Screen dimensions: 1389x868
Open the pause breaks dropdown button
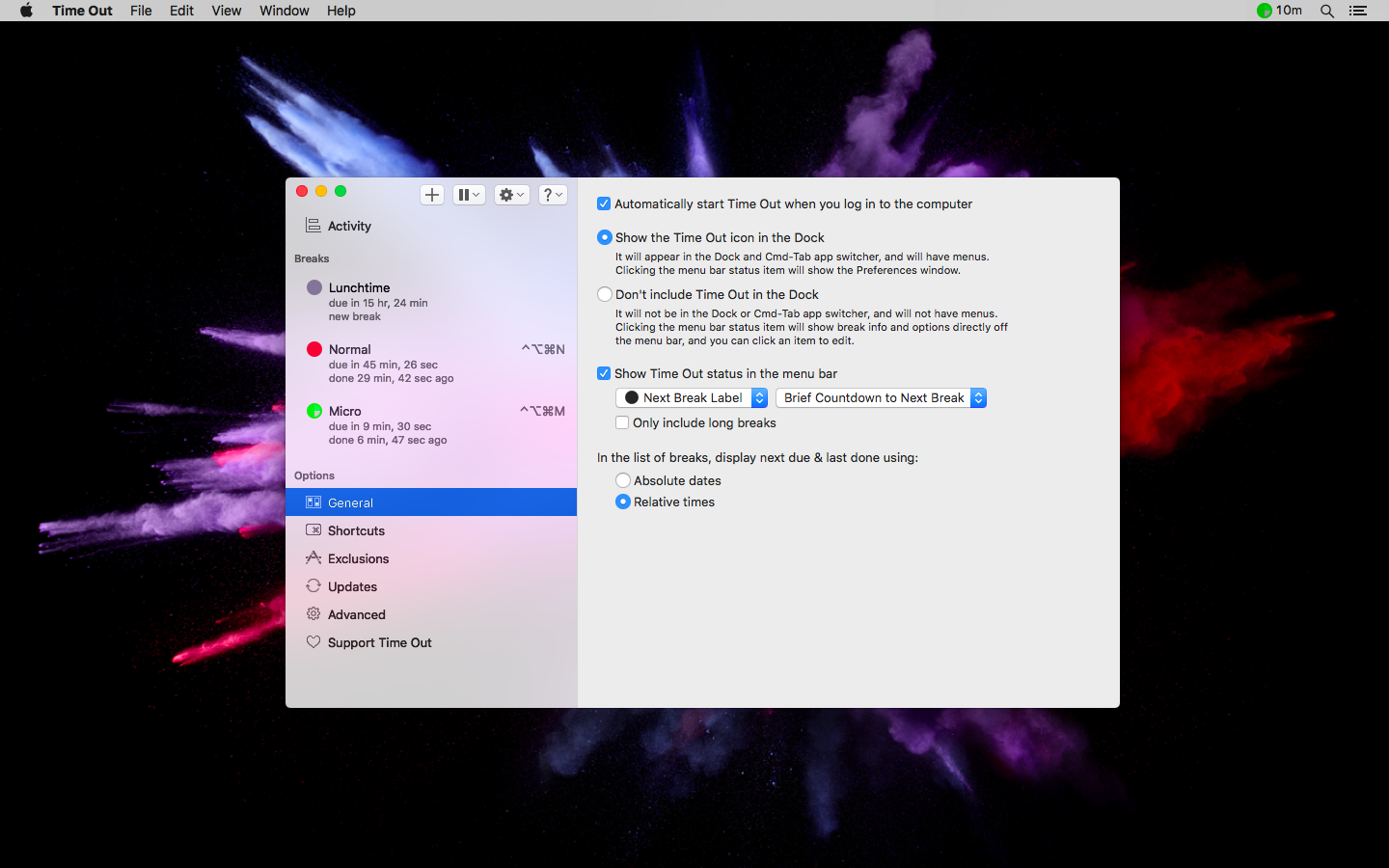469,195
